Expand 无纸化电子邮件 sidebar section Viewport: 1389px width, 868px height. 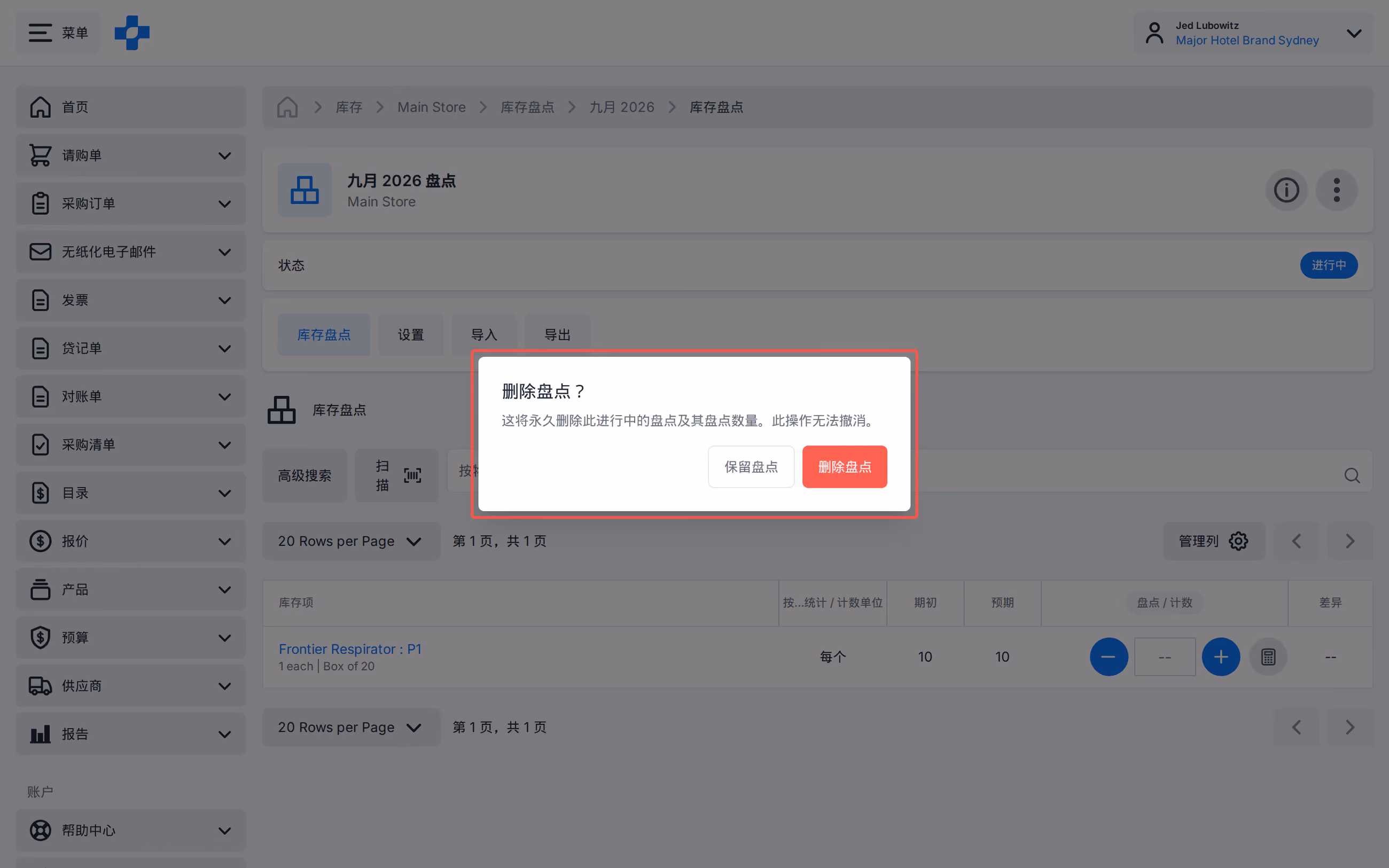pos(131,252)
